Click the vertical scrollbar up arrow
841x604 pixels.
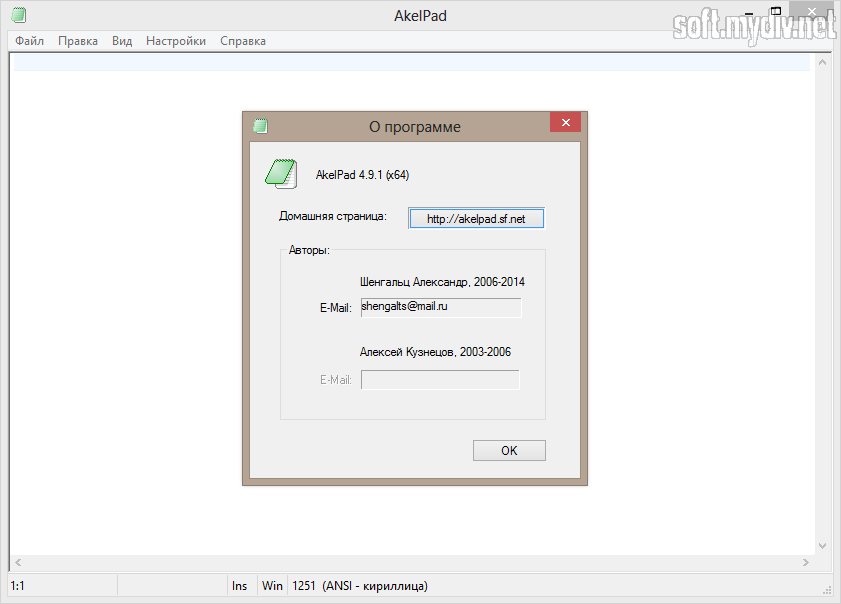click(822, 62)
